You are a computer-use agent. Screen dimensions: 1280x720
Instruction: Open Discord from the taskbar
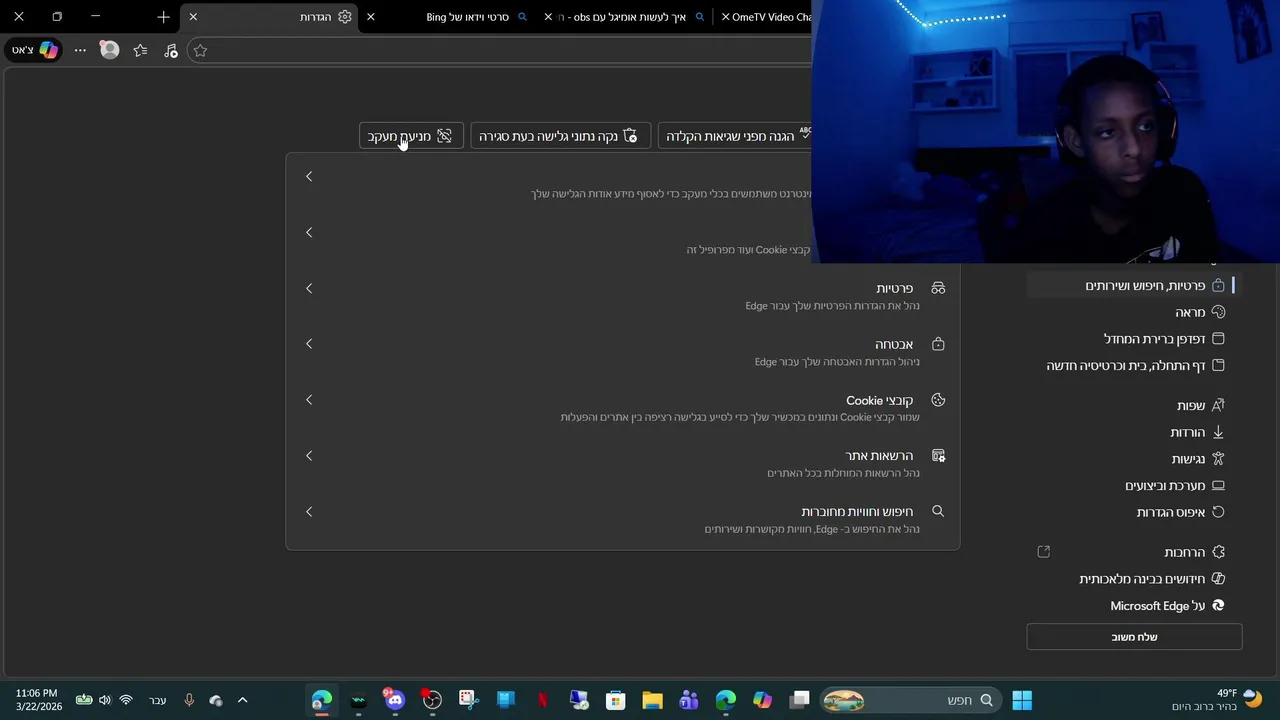(x=394, y=700)
